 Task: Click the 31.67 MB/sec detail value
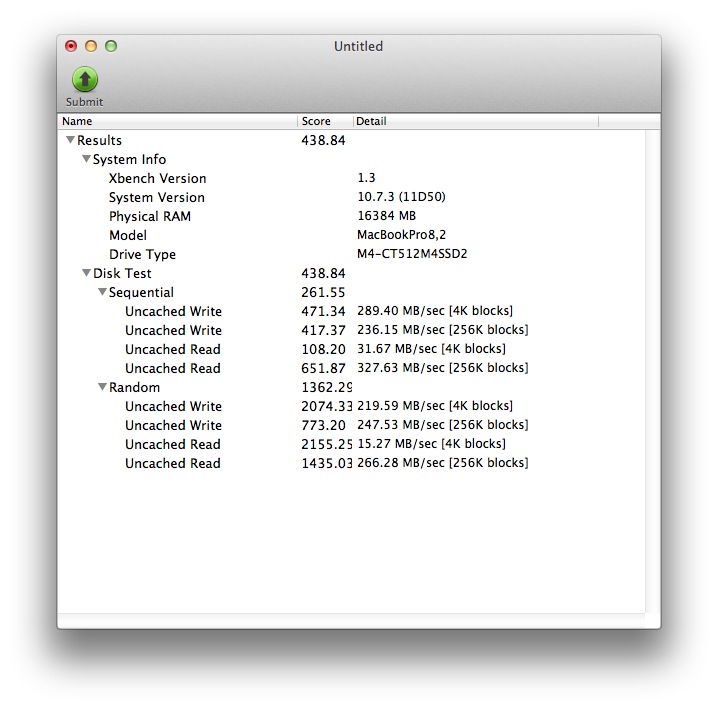click(x=431, y=349)
